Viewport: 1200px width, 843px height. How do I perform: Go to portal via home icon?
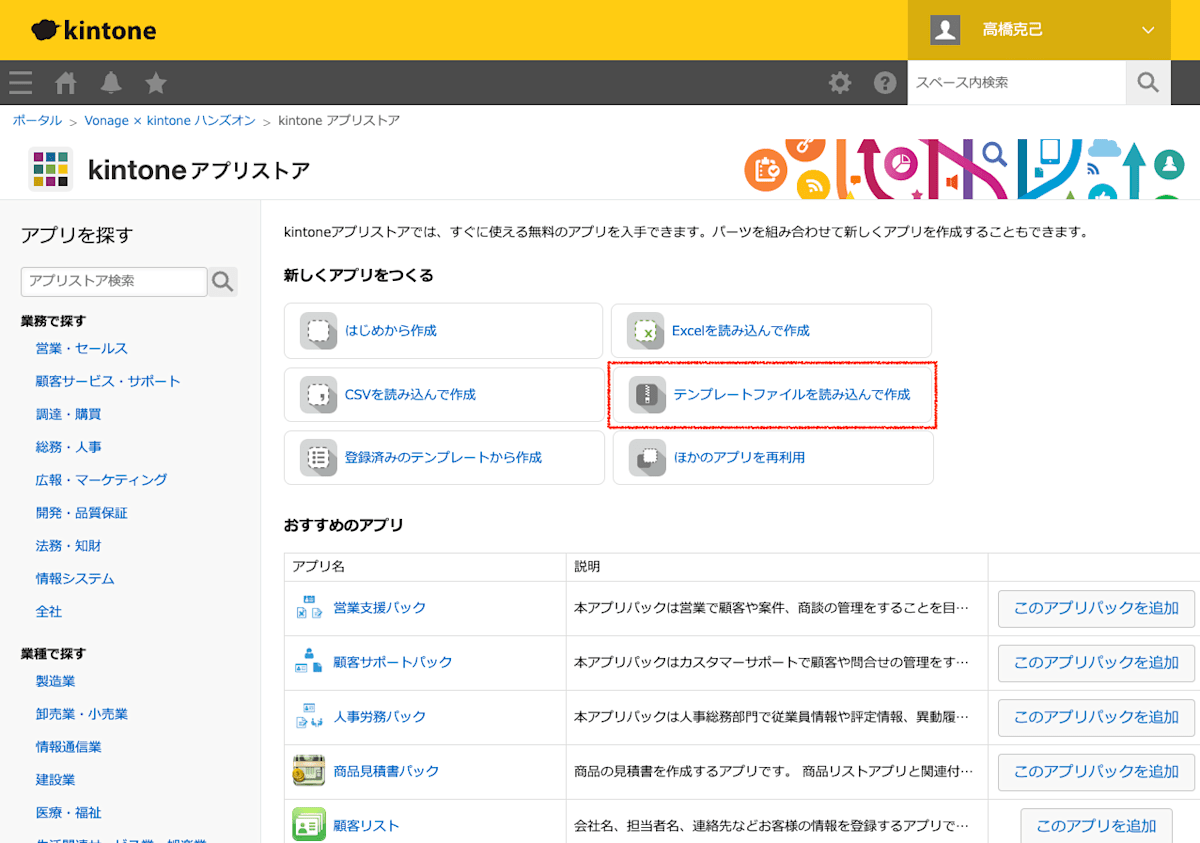pos(66,82)
